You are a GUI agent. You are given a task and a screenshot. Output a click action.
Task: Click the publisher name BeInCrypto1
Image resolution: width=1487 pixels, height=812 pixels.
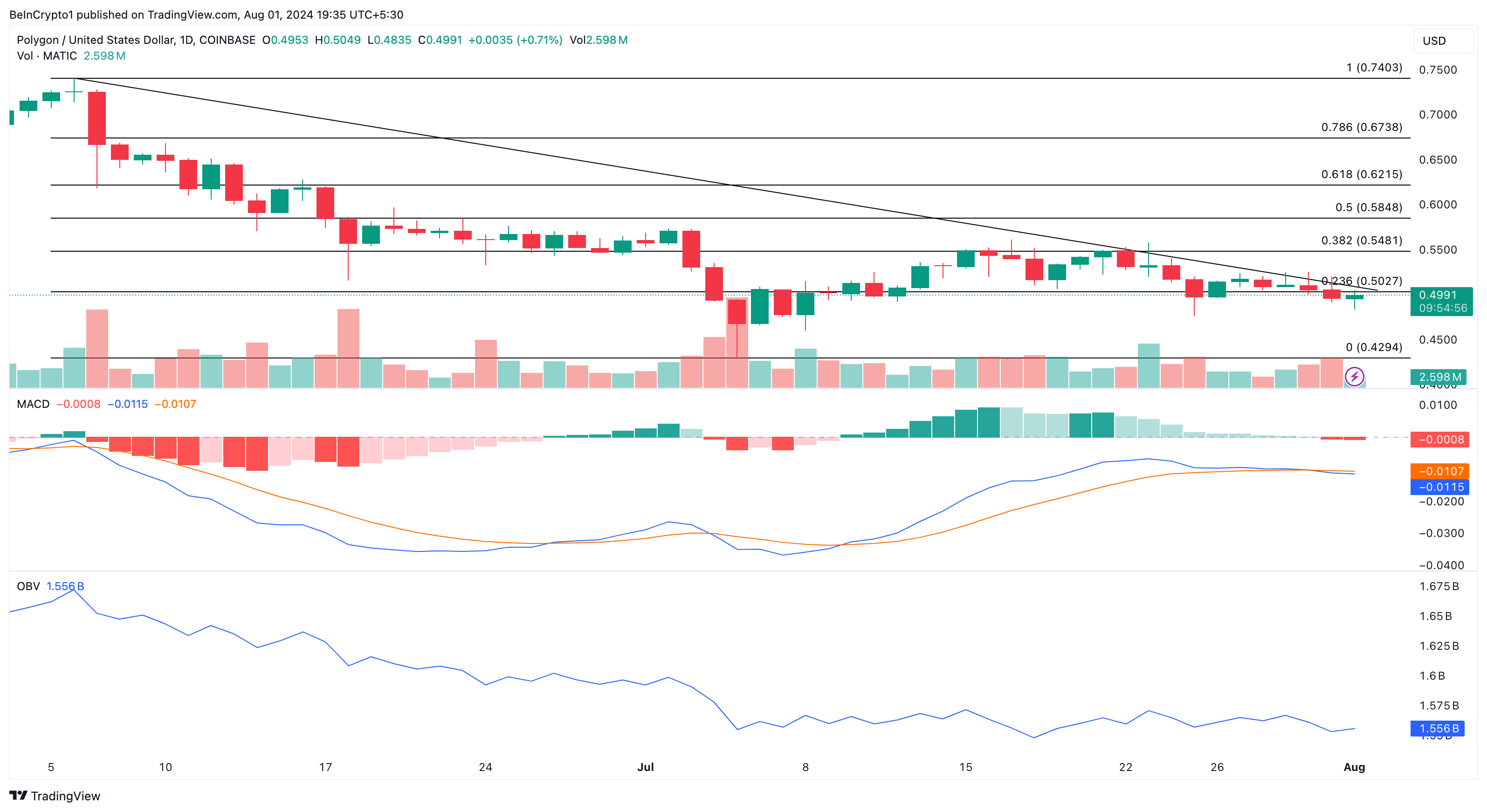tap(41, 14)
